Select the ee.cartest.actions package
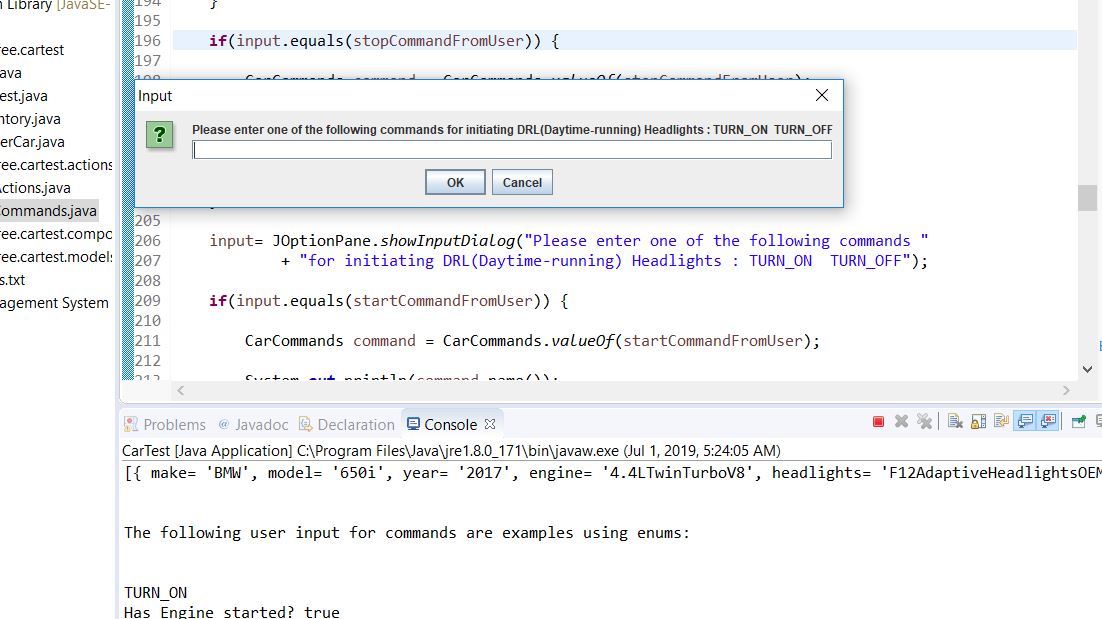This screenshot has width=1102, height=619. click(56, 165)
